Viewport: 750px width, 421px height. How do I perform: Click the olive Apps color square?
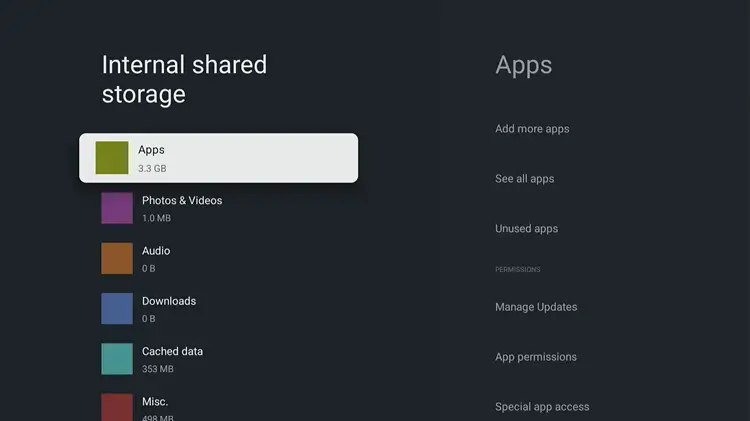click(x=112, y=157)
